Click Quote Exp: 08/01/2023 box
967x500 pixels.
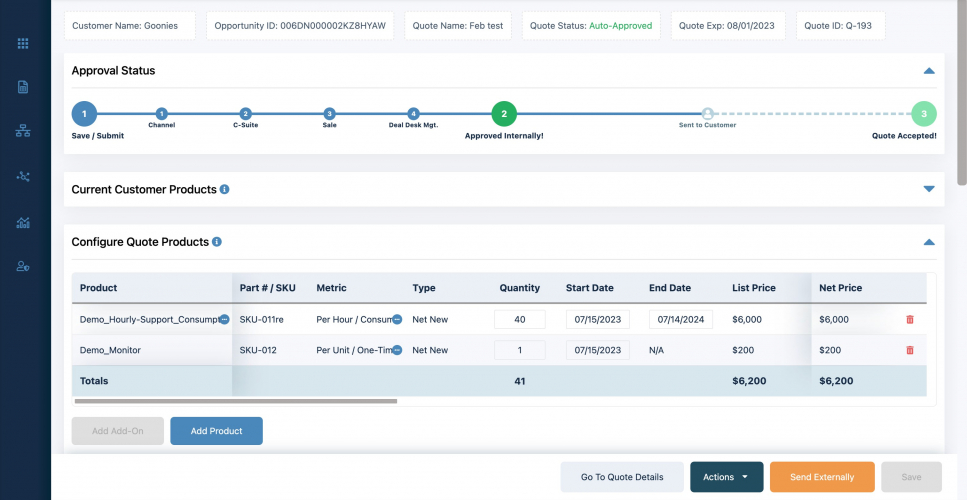click(728, 26)
